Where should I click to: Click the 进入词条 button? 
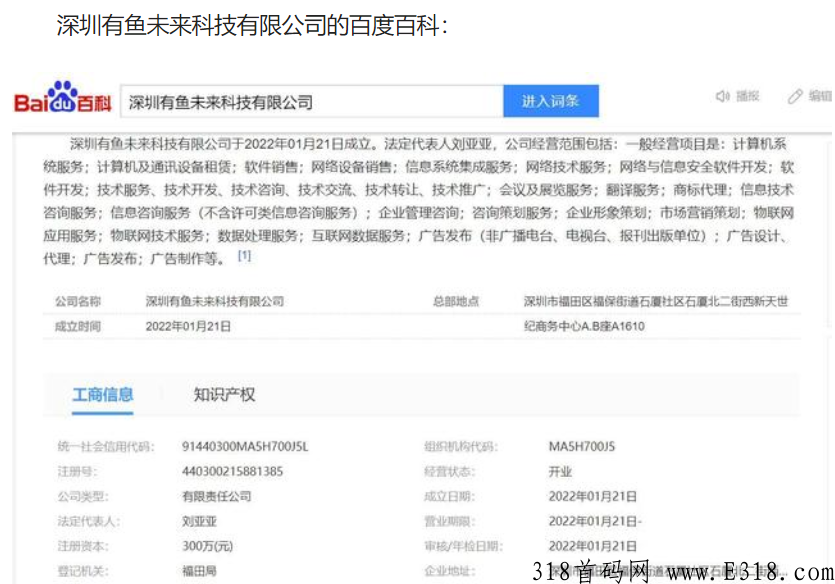(551, 101)
